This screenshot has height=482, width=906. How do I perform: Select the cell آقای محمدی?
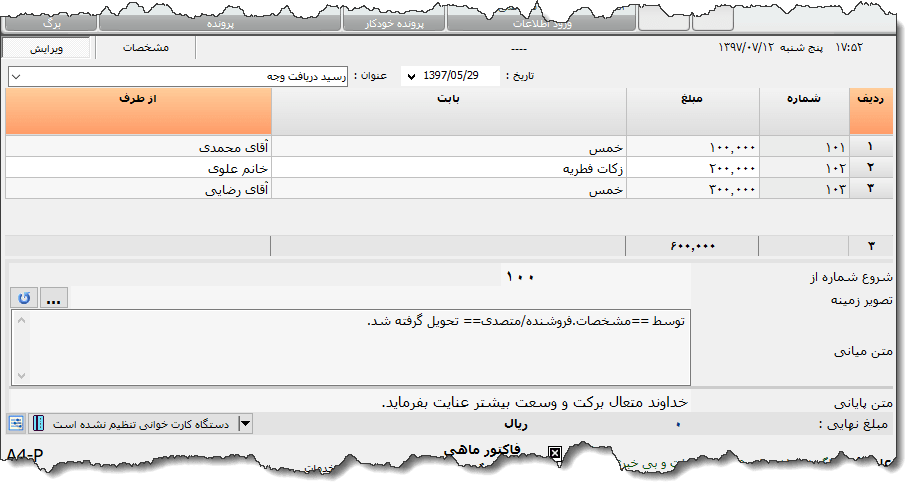tap(139, 147)
